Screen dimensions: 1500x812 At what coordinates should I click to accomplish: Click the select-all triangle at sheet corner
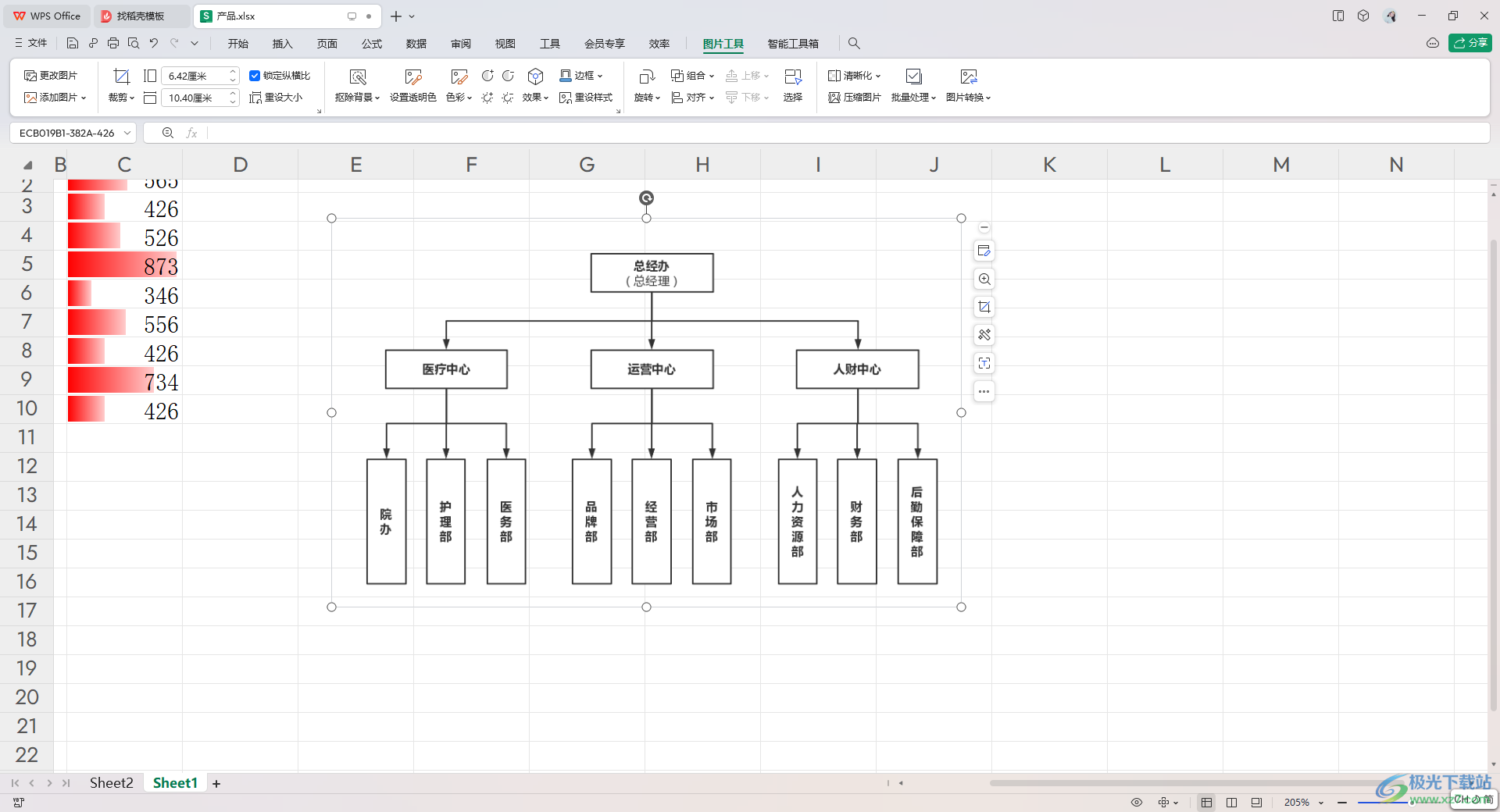(27, 165)
